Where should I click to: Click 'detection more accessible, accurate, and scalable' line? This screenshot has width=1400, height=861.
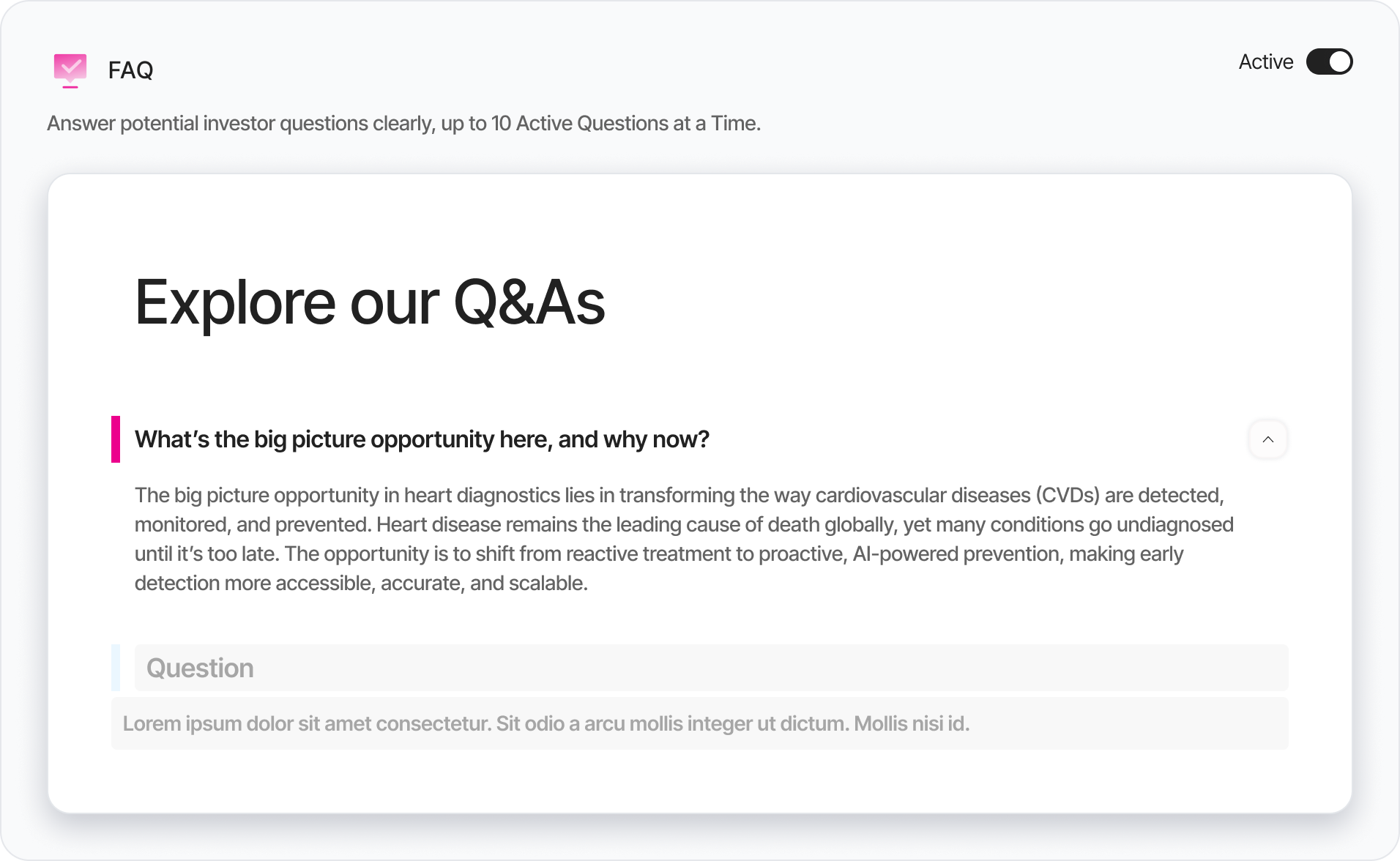pos(361,583)
